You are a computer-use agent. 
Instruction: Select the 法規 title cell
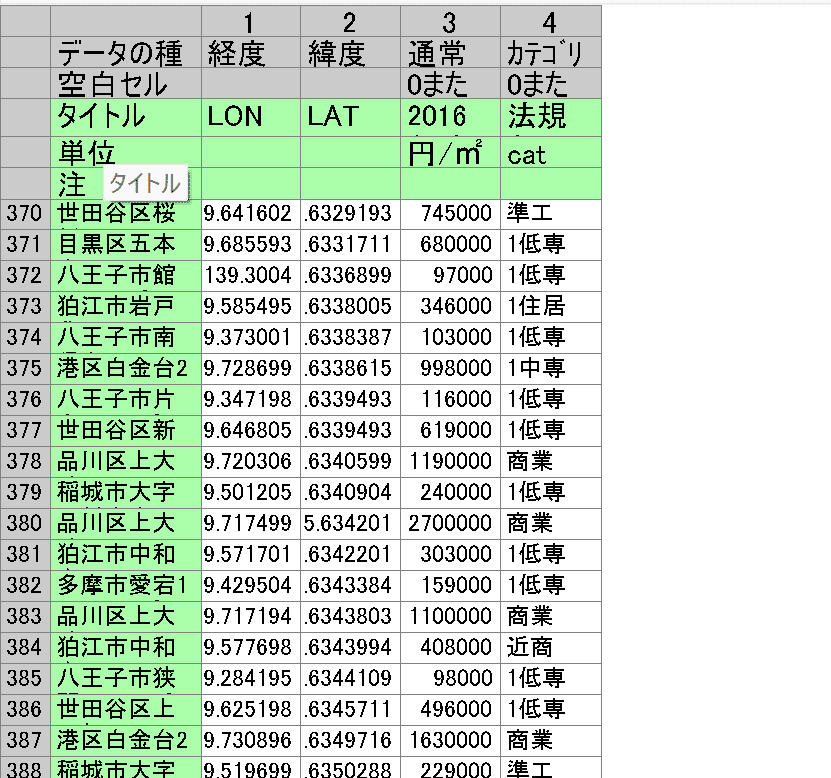pos(551,118)
